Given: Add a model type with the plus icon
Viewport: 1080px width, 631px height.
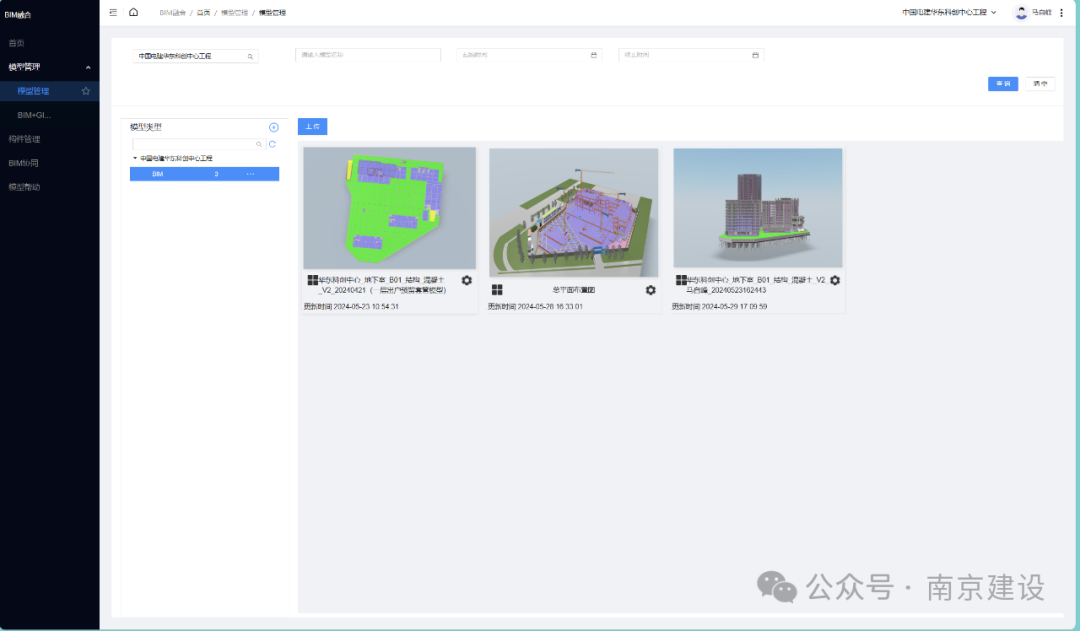Looking at the screenshot, I should point(273,127).
